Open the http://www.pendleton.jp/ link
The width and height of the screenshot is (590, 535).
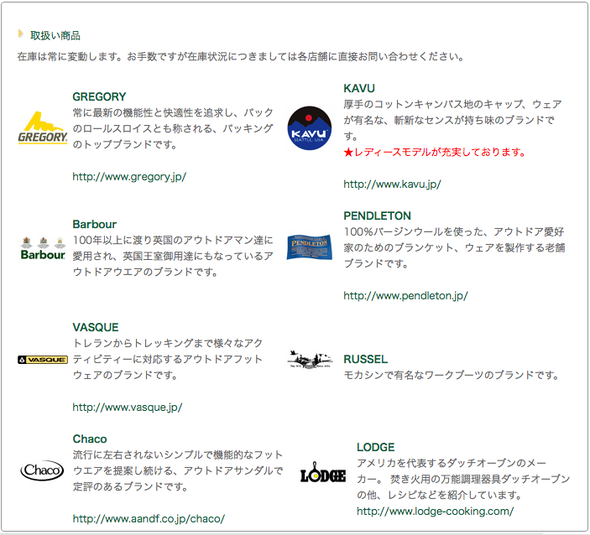click(406, 295)
